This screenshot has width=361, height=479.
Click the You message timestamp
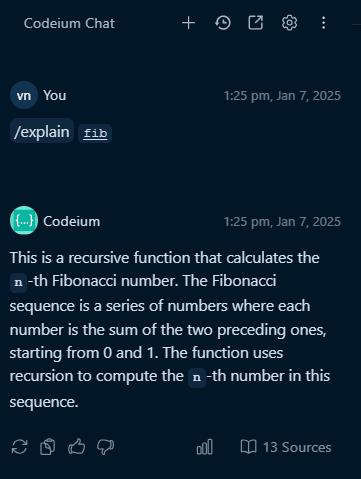click(282, 96)
